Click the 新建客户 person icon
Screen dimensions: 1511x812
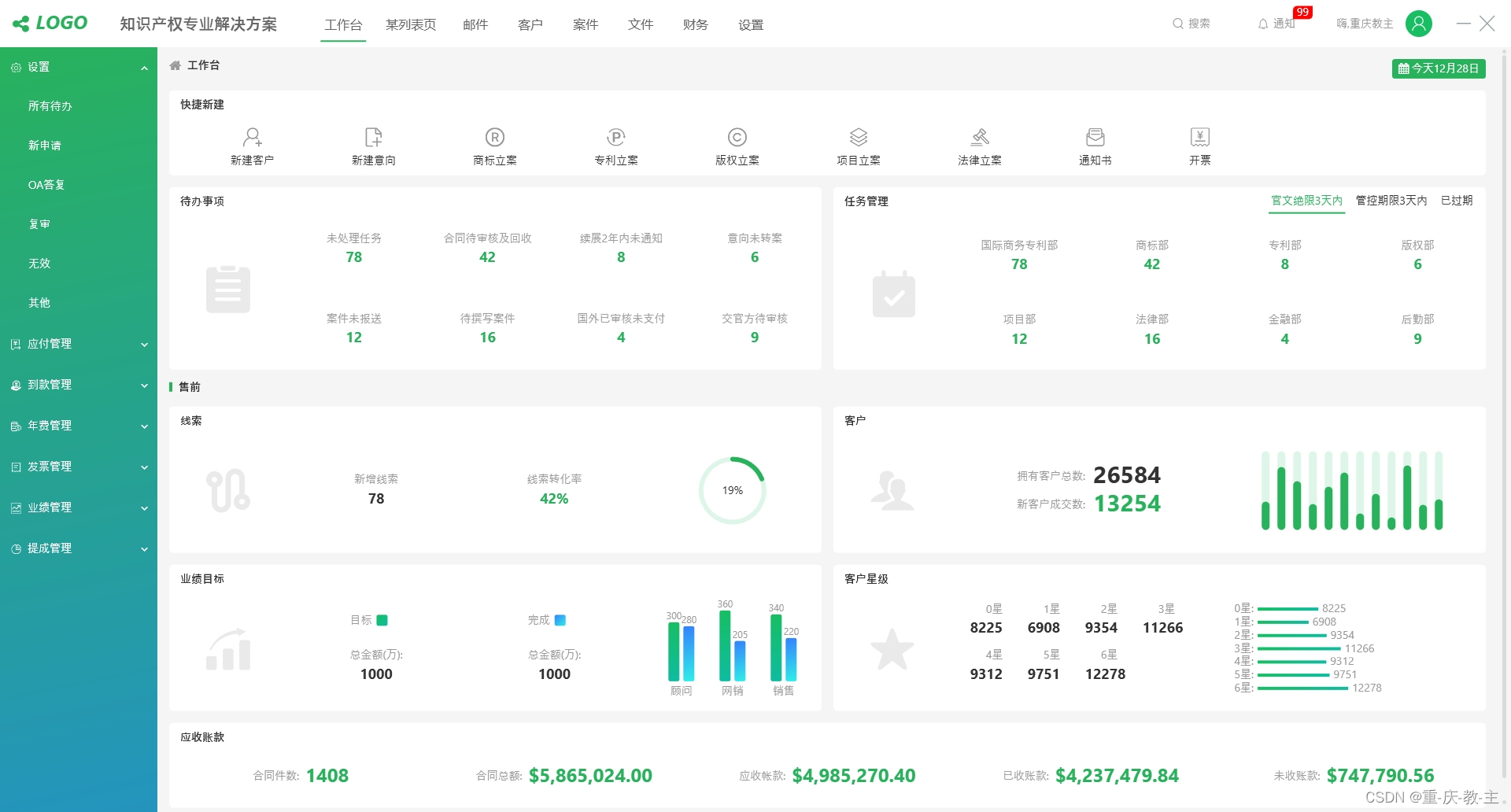click(x=252, y=137)
